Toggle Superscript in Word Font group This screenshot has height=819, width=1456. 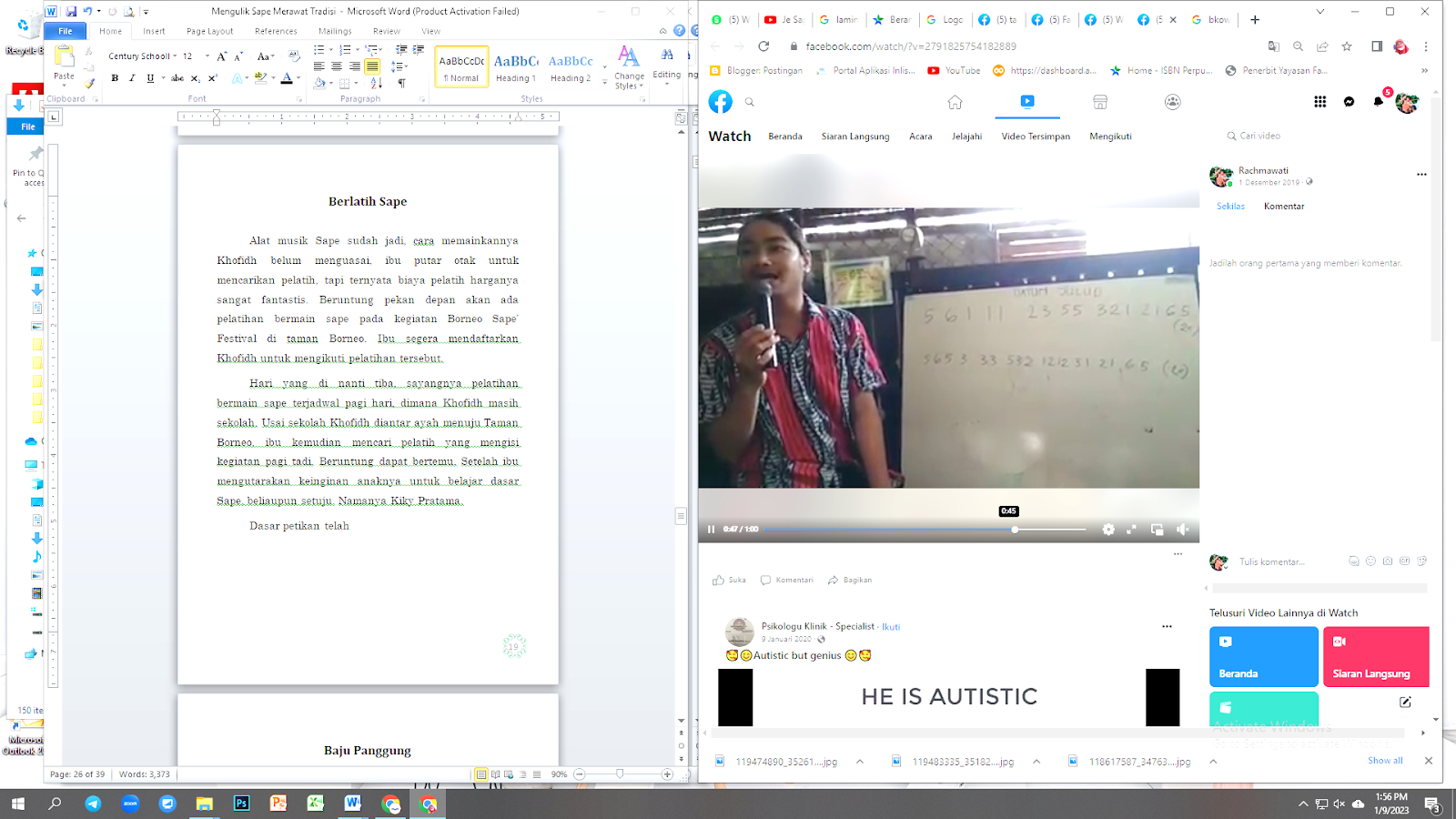(x=212, y=78)
